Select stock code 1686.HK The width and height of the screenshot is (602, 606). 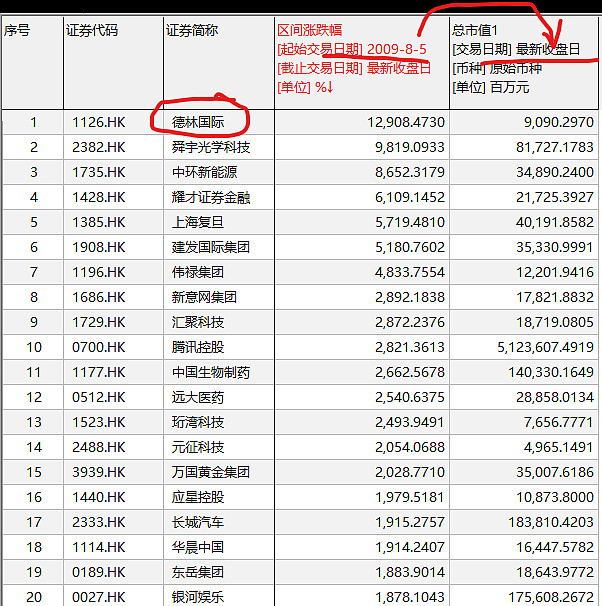[99, 297]
